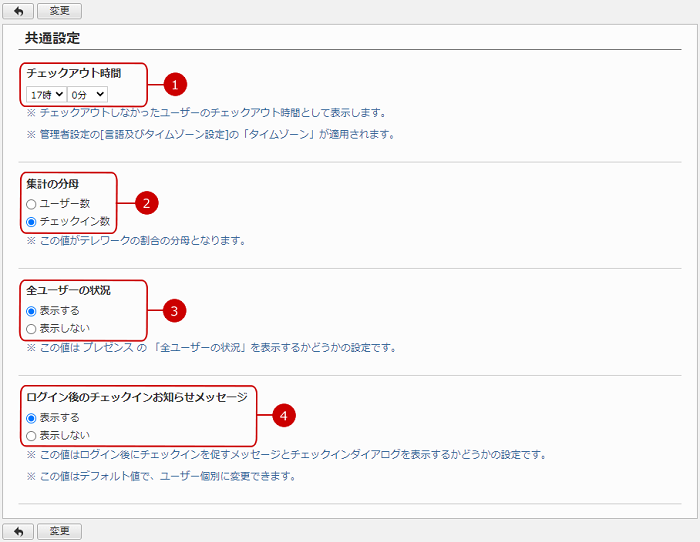Choose 表示しない under 全ユーザーの状況
The height and width of the screenshot is (542, 700).
[32, 328]
